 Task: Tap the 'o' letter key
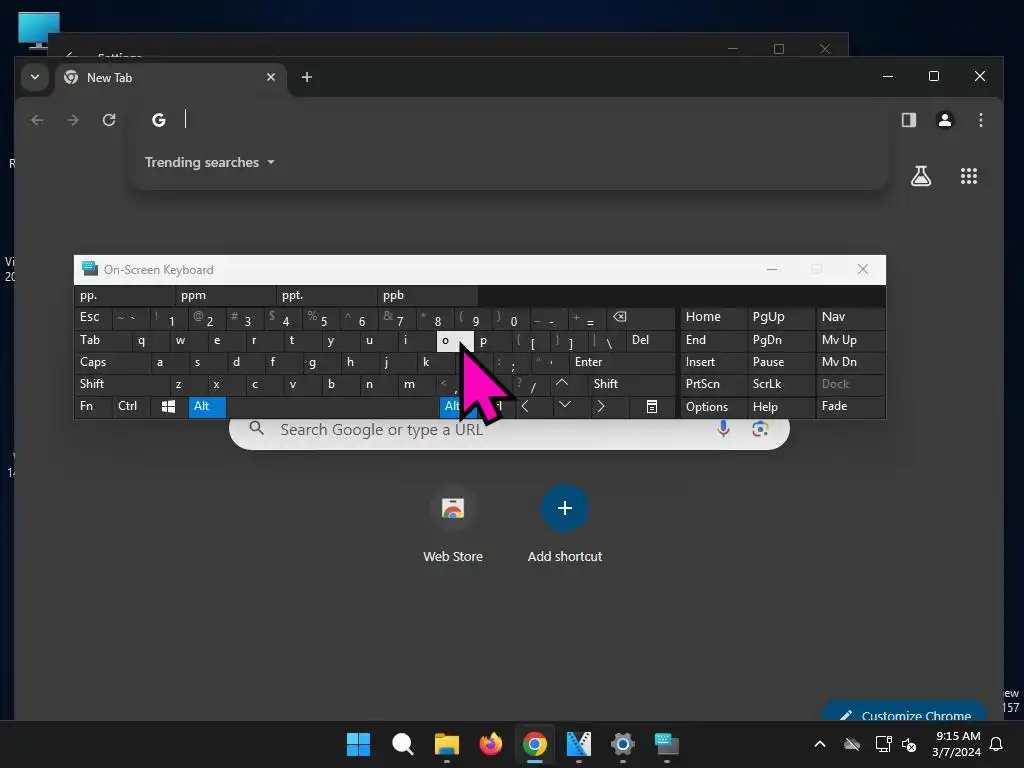[x=455, y=340]
